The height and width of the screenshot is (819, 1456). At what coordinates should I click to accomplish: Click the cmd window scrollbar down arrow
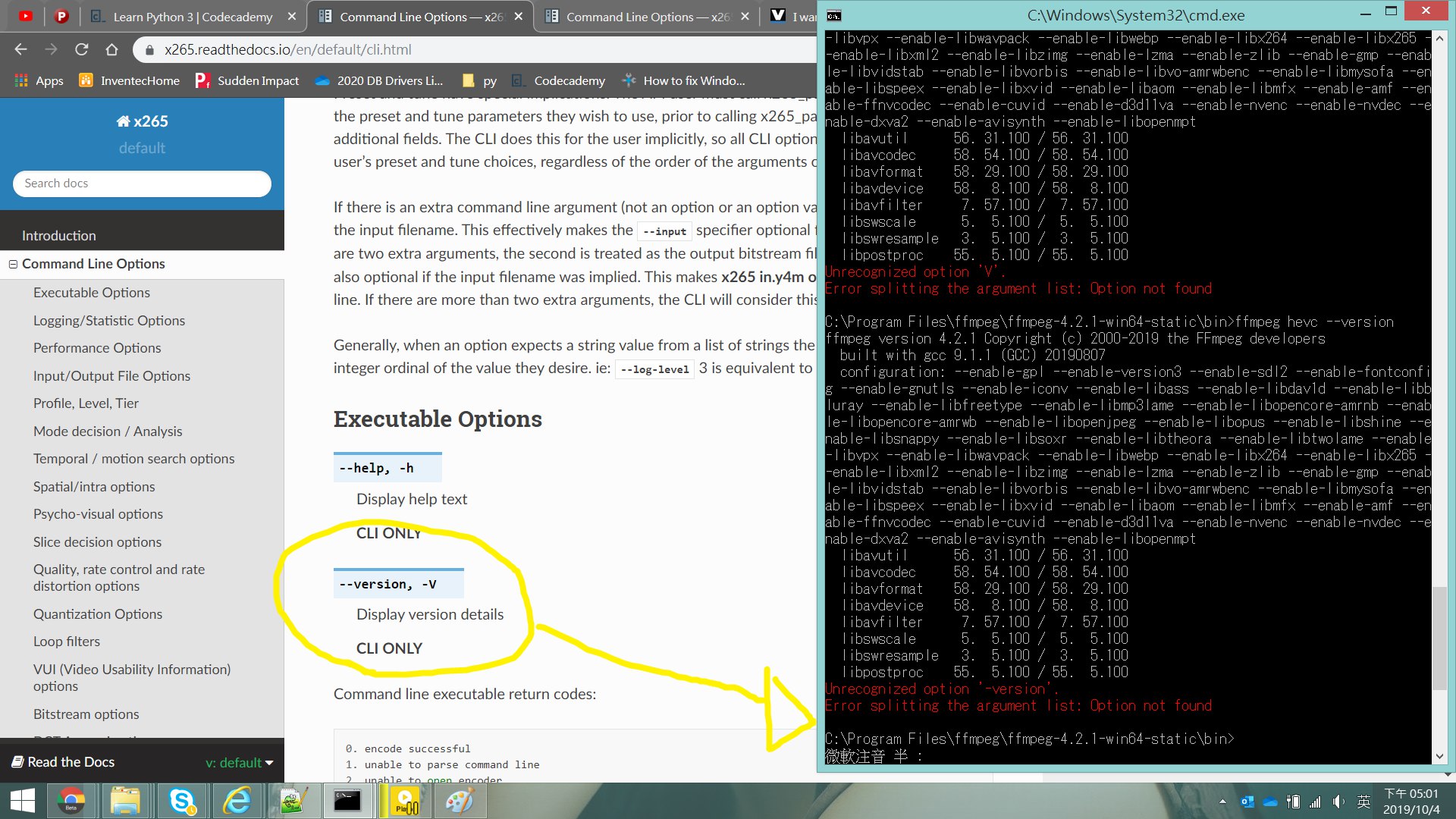click(x=1440, y=757)
